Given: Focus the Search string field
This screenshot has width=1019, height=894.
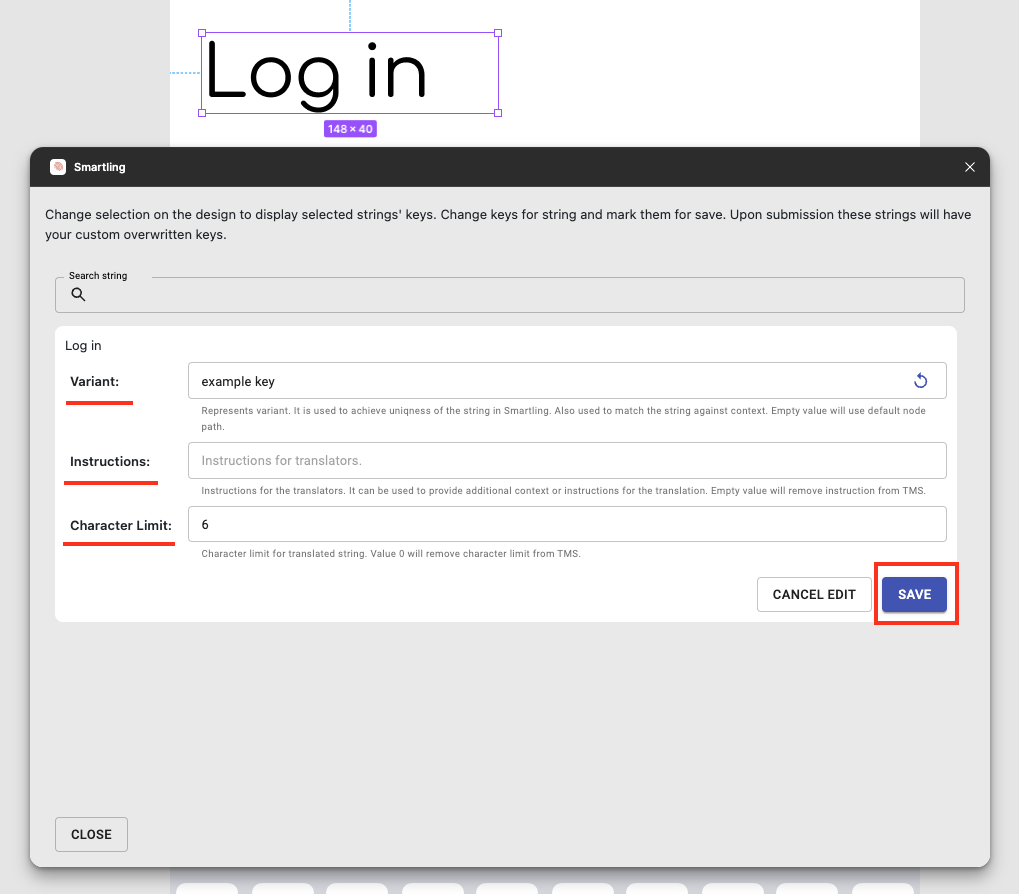Looking at the screenshot, I should click(x=510, y=295).
